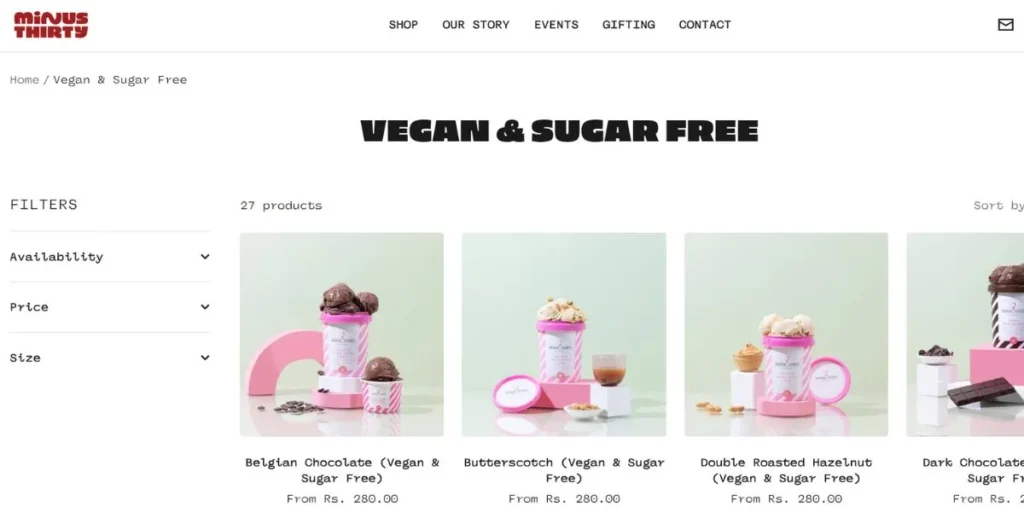Screen dimensions: 1024x512
Task: Expand the Price filter chevron
Action: 205,307
